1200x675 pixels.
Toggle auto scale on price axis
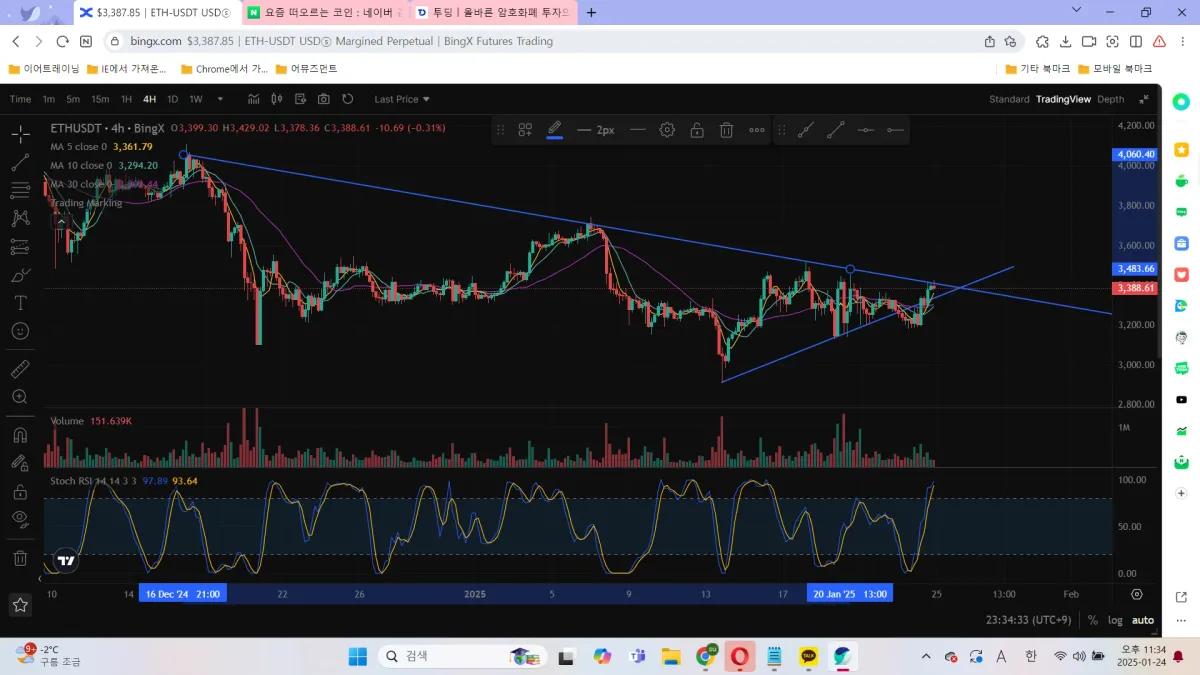click(1142, 620)
